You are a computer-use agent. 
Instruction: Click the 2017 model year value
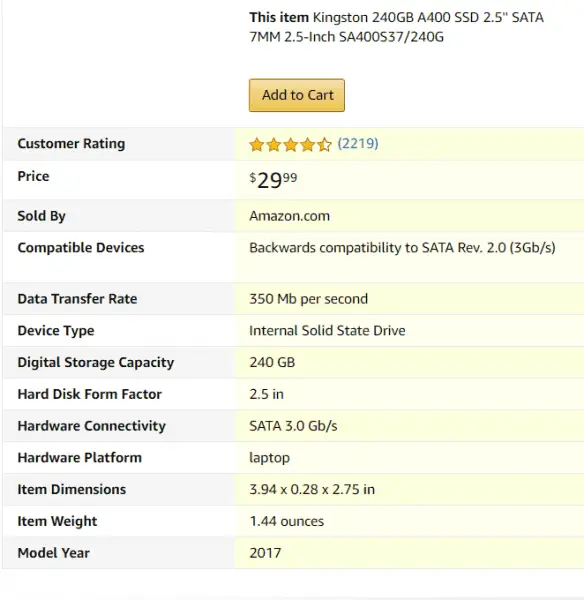[x=265, y=553]
